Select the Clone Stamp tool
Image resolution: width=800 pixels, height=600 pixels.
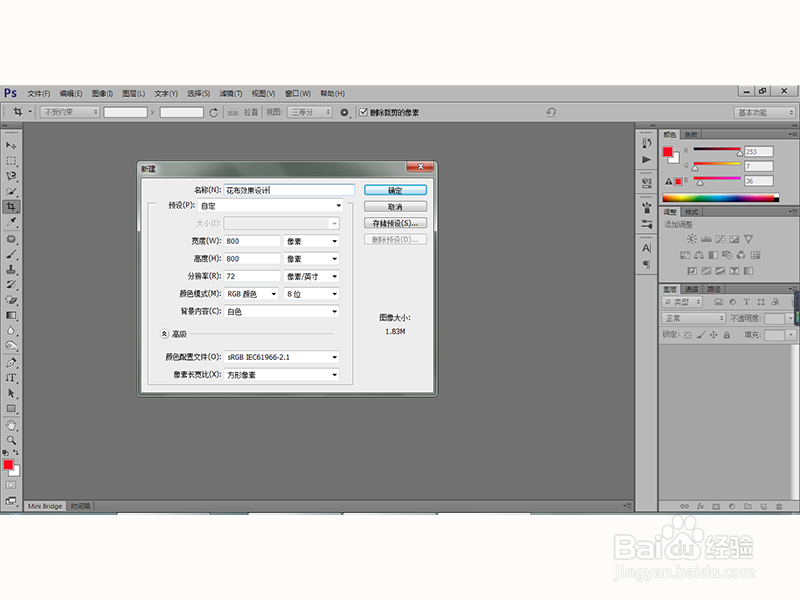[x=11, y=269]
